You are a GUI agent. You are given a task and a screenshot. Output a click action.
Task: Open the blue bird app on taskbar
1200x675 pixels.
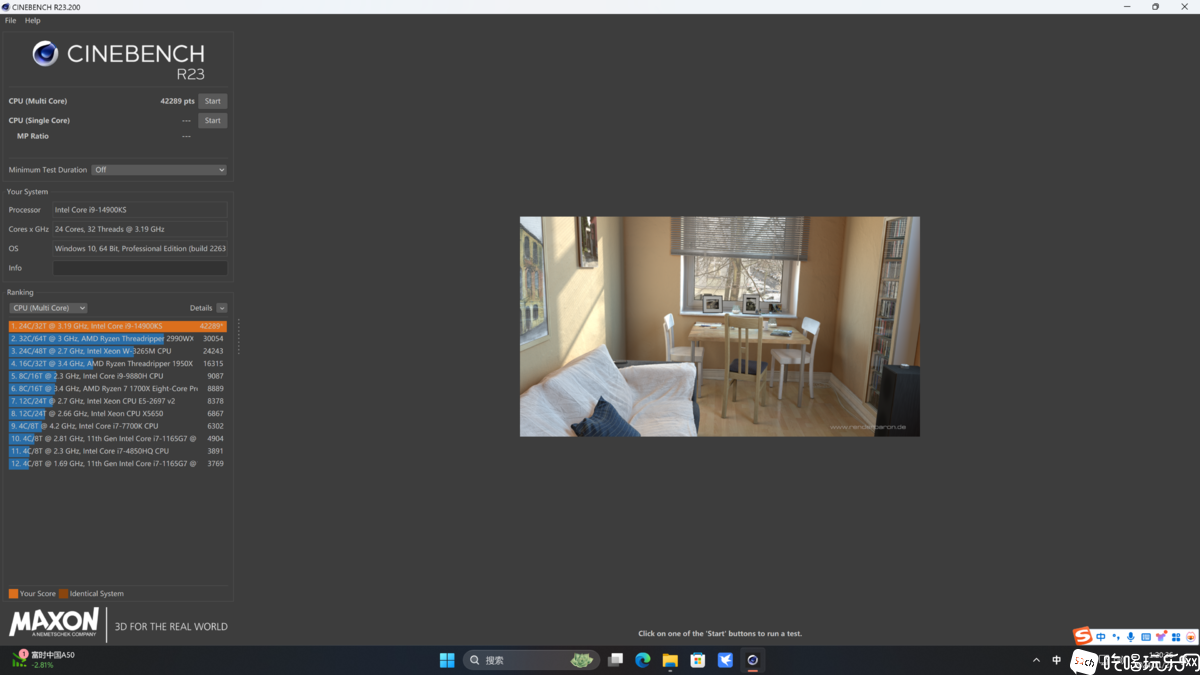point(725,660)
